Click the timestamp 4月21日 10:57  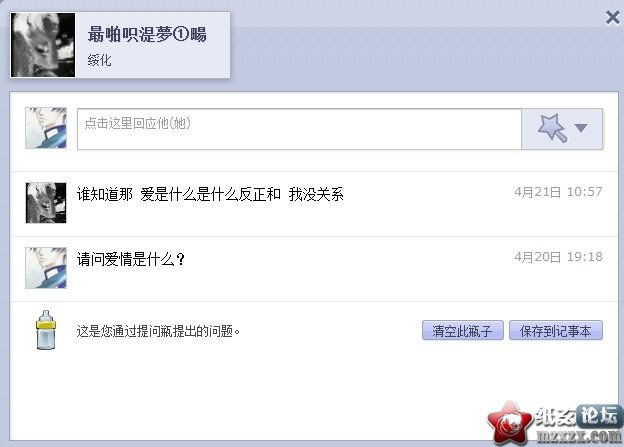click(558, 192)
